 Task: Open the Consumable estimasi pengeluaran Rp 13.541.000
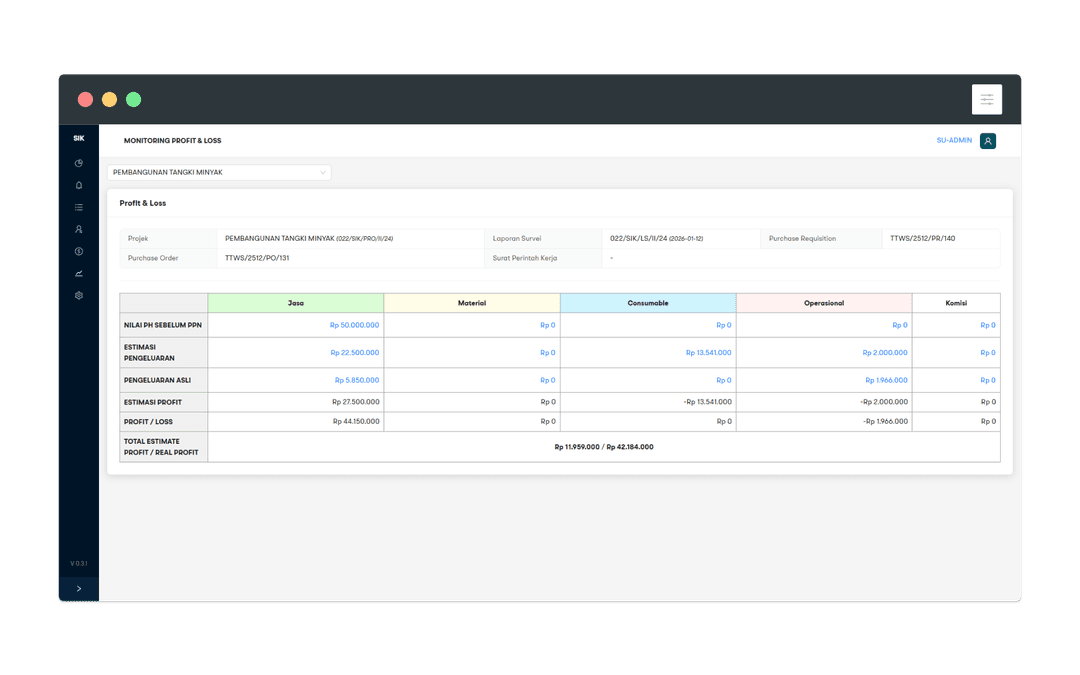point(708,353)
